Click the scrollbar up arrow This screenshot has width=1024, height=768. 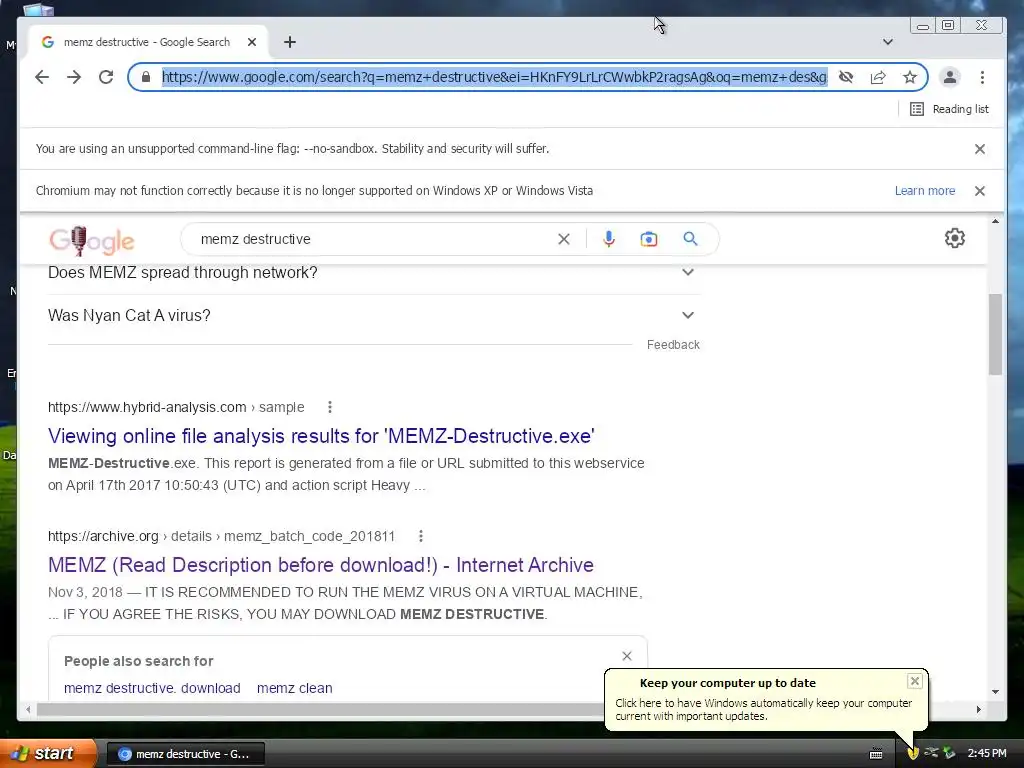[995, 222]
